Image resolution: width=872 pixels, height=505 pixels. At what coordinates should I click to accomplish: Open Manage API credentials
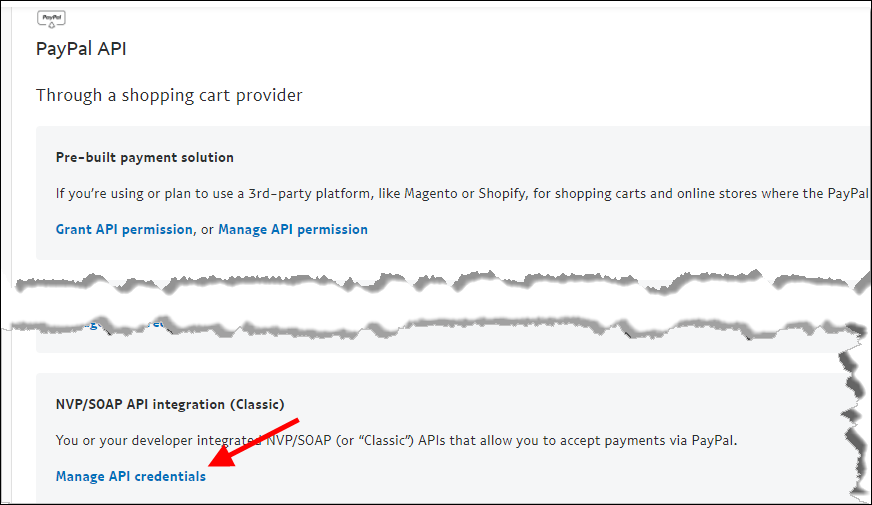131,477
